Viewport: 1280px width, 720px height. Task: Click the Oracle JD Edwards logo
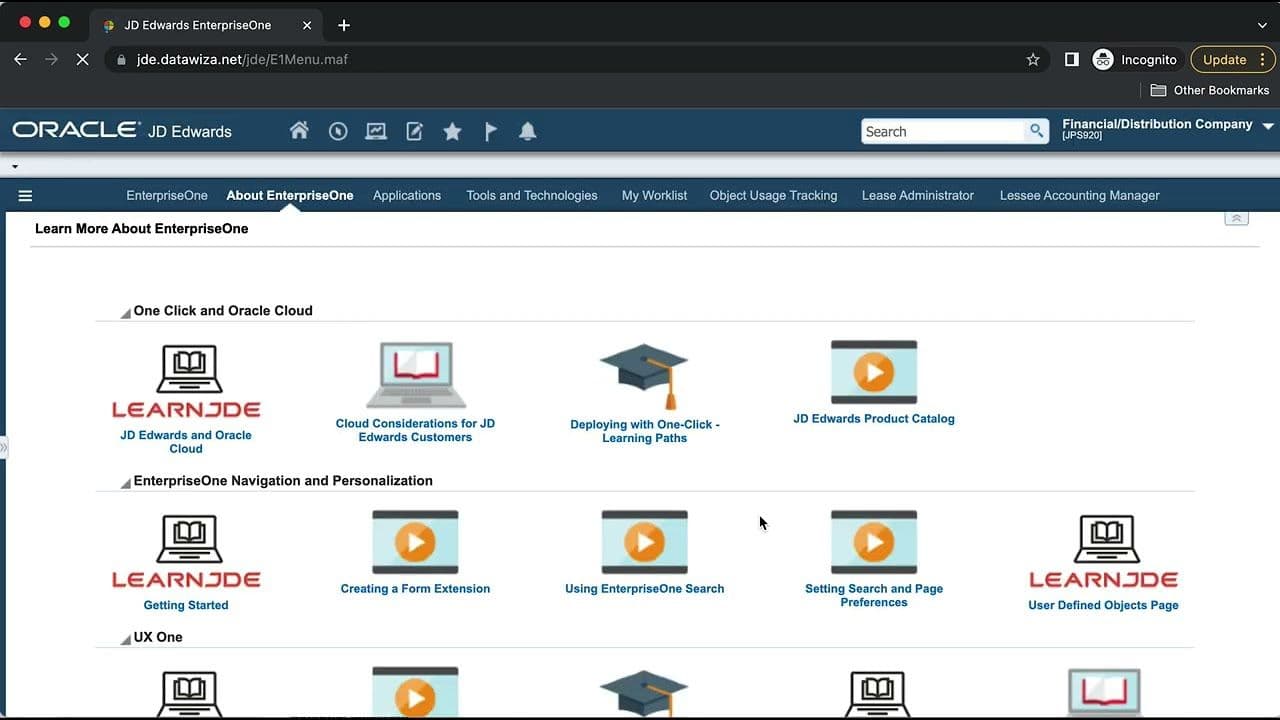[122, 131]
